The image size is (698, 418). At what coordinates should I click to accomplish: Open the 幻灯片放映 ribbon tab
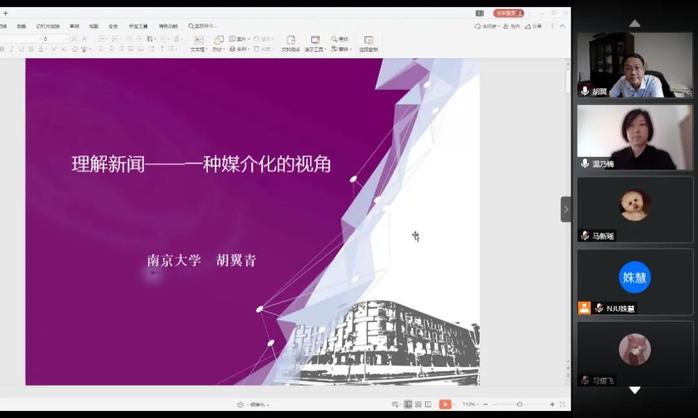pyautogui.click(x=48, y=26)
